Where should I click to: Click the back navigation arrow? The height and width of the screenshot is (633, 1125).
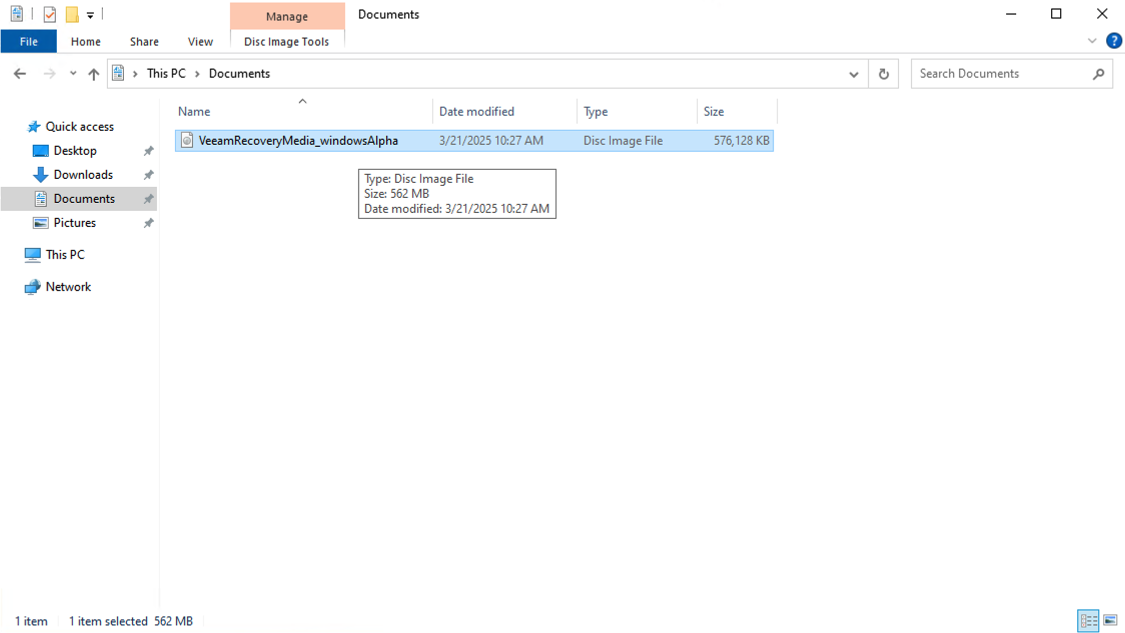coord(19,73)
